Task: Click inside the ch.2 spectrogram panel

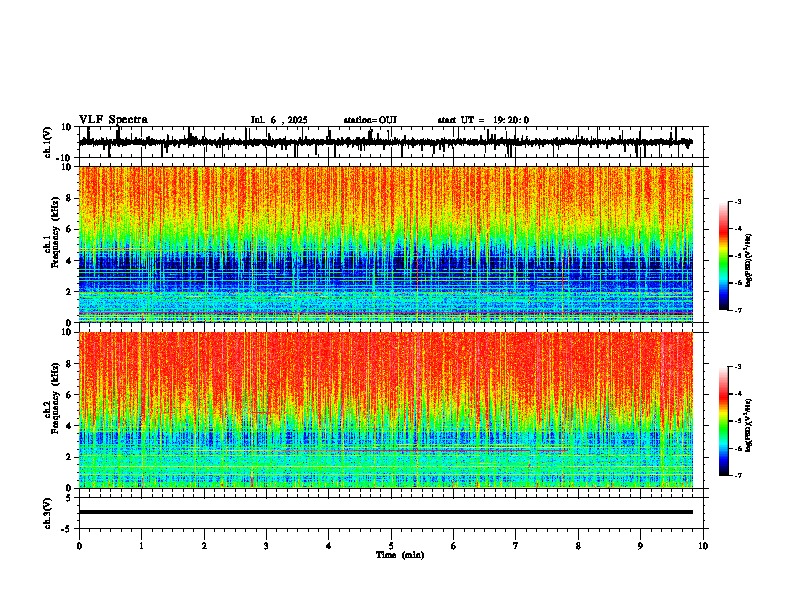Action: (385, 410)
